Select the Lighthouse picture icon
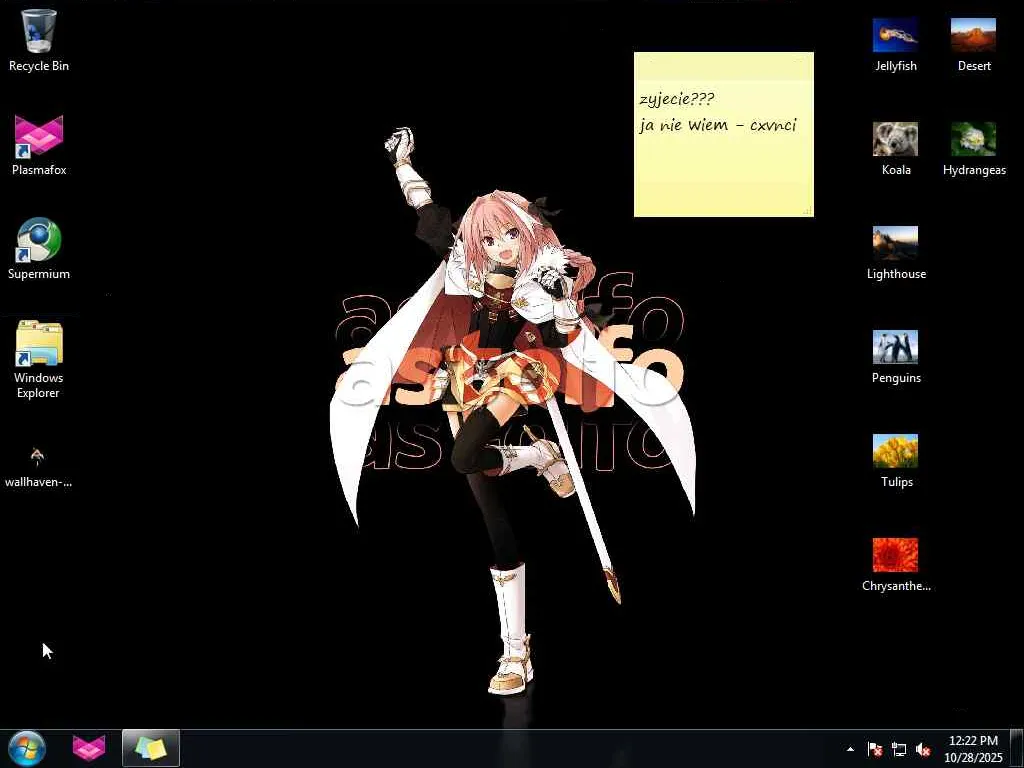This screenshot has height=768, width=1024. point(895,252)
